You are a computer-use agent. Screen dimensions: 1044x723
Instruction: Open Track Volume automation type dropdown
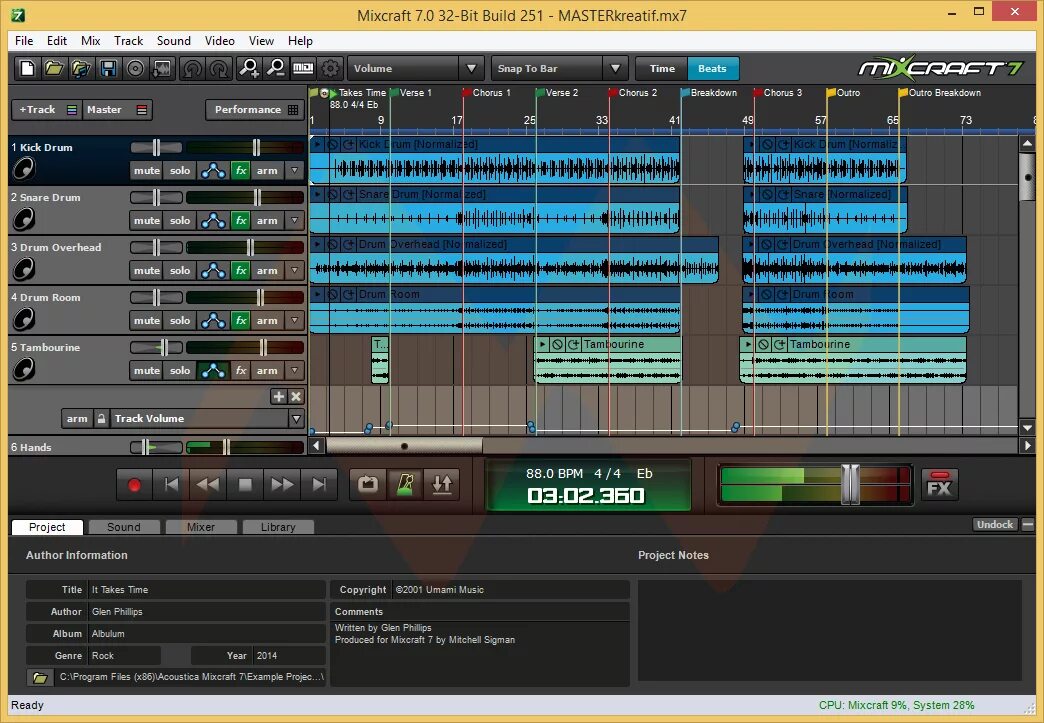point(296,419)
